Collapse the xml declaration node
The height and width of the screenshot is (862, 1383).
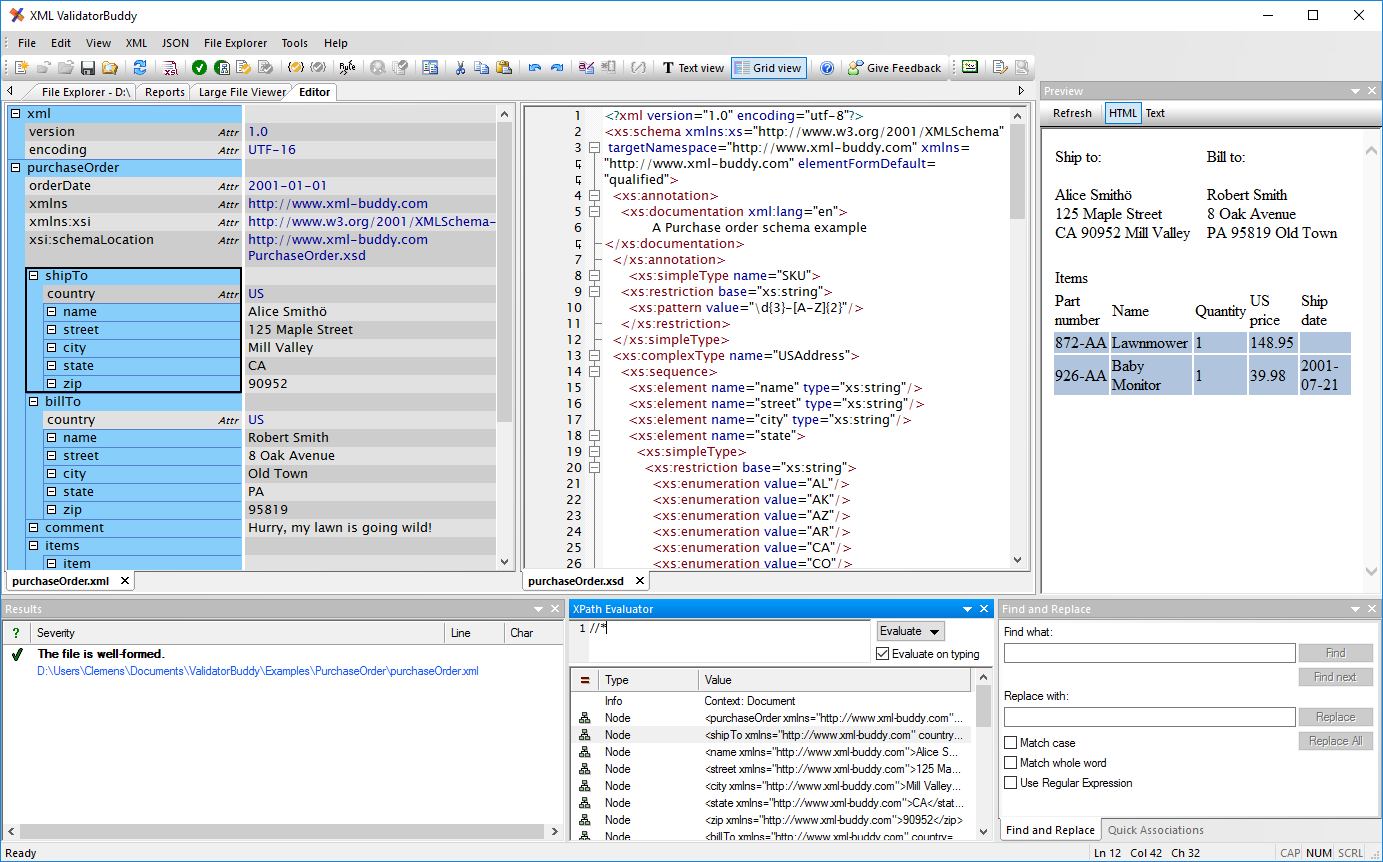15,114
